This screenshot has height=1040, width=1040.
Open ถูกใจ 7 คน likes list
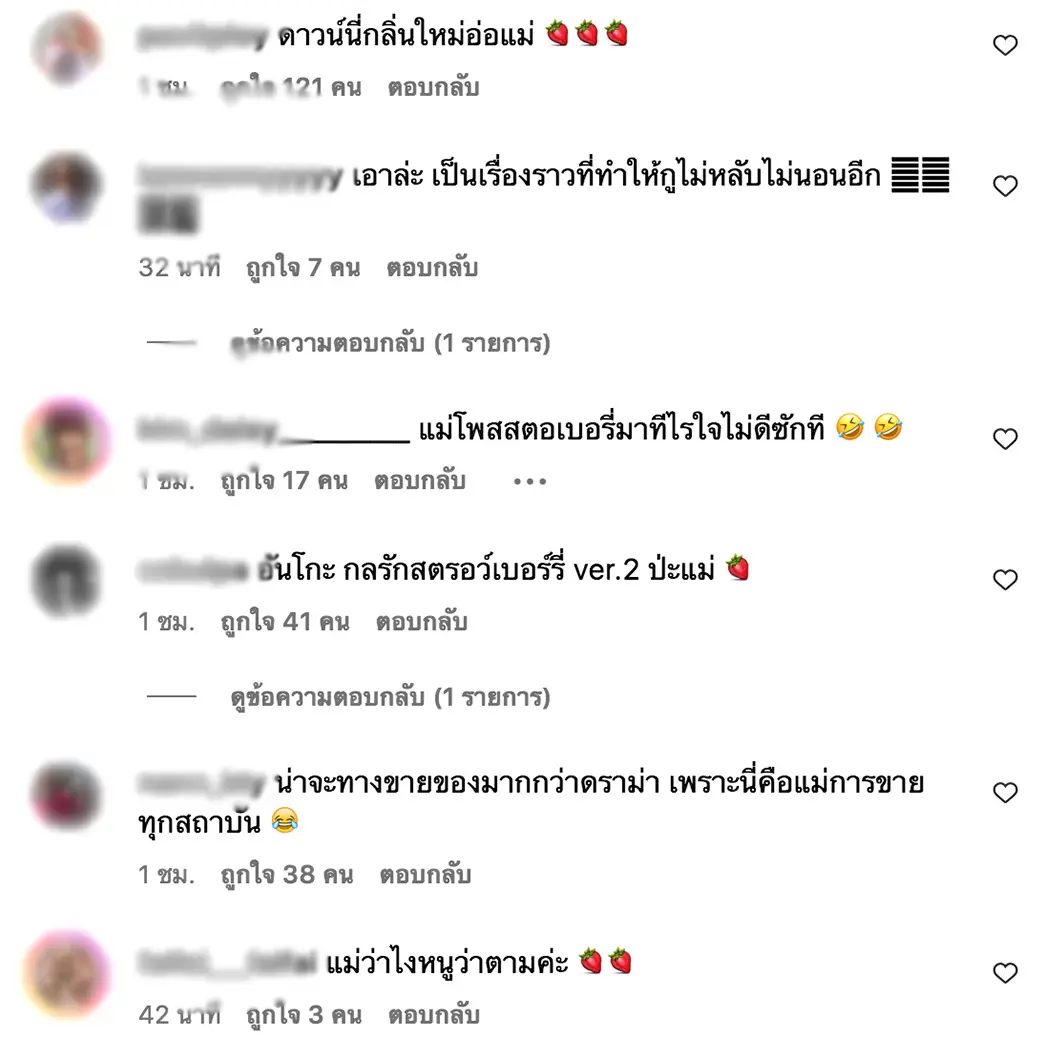(x=303, y=268)
